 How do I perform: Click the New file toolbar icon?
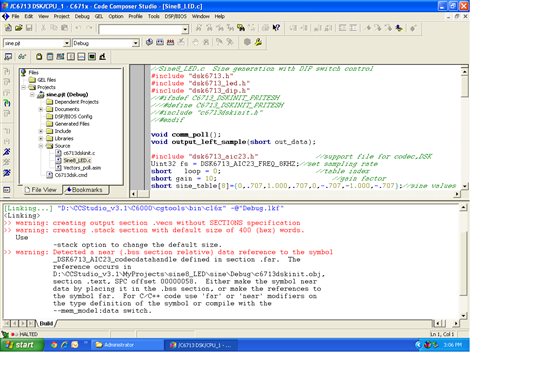pos(8,28)
